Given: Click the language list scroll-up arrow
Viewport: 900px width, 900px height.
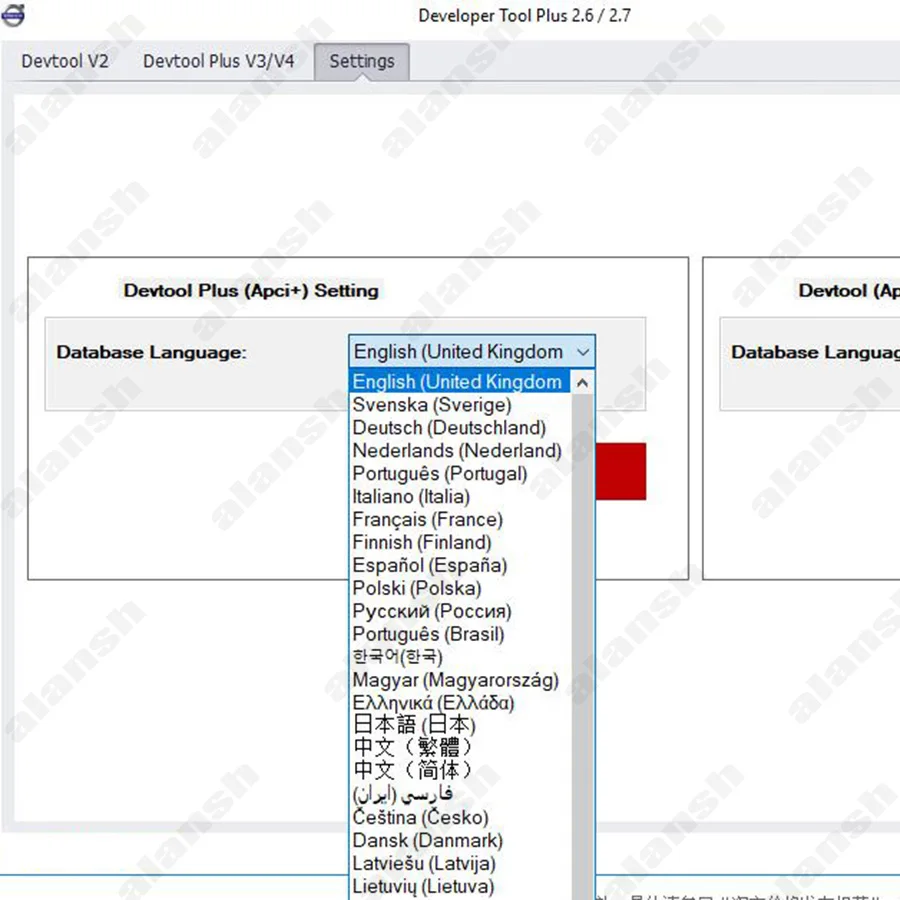Looking at the screenshot, I should [x=582, y=382].
